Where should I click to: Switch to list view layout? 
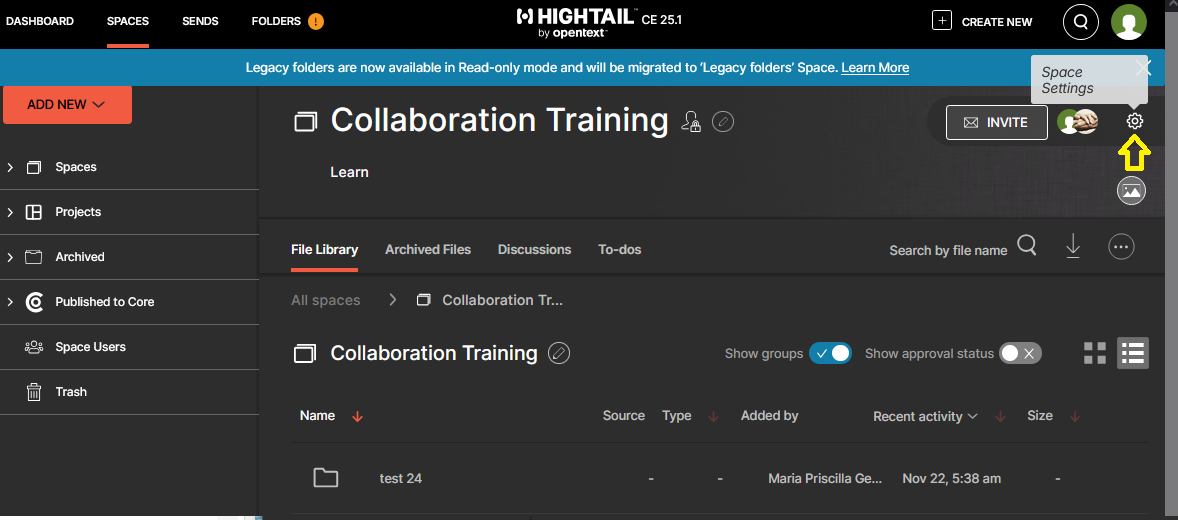(1132, 353)
